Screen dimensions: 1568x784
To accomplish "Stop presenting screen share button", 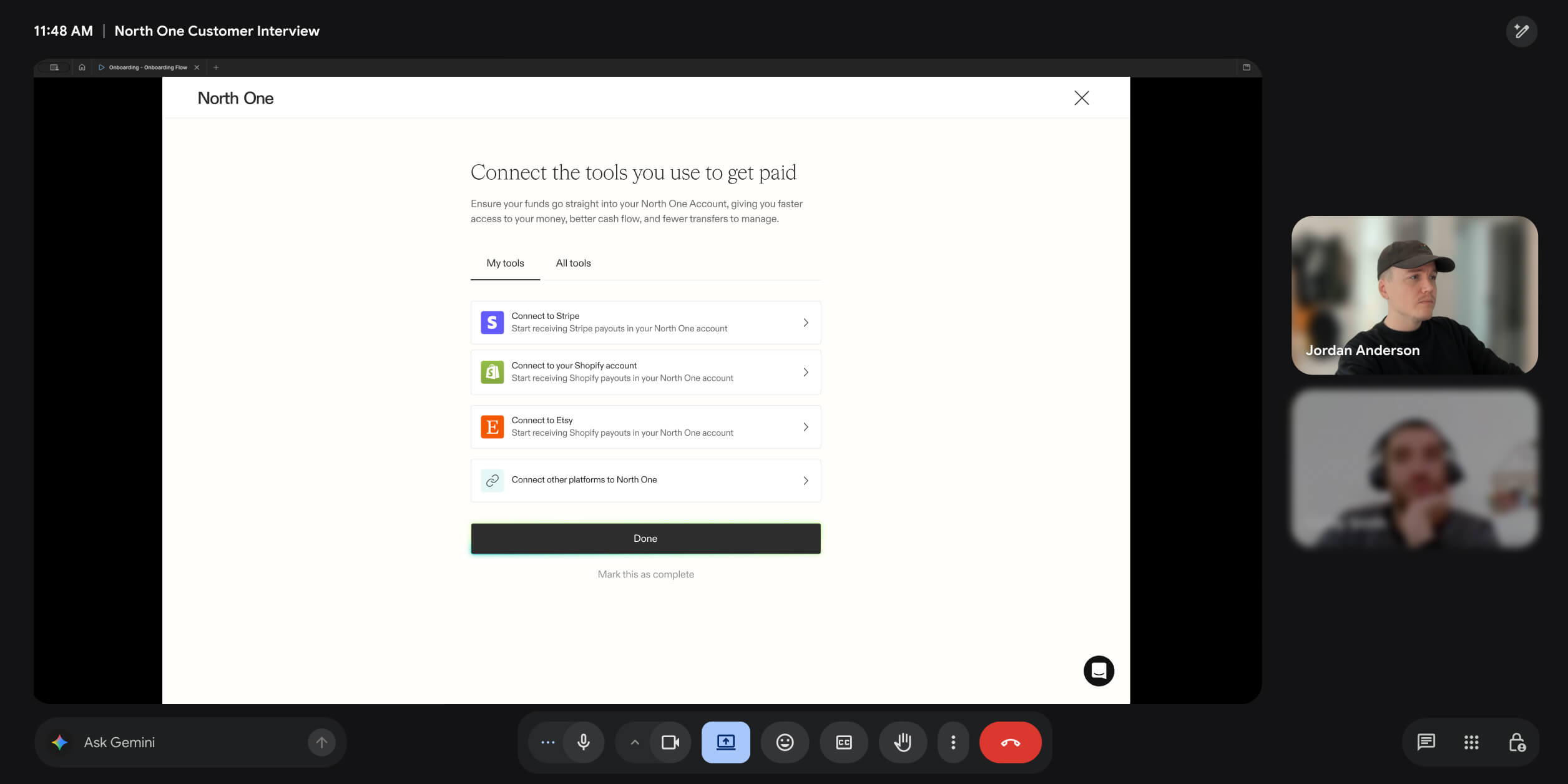I will pyautogui.click(x=726, y=742).
